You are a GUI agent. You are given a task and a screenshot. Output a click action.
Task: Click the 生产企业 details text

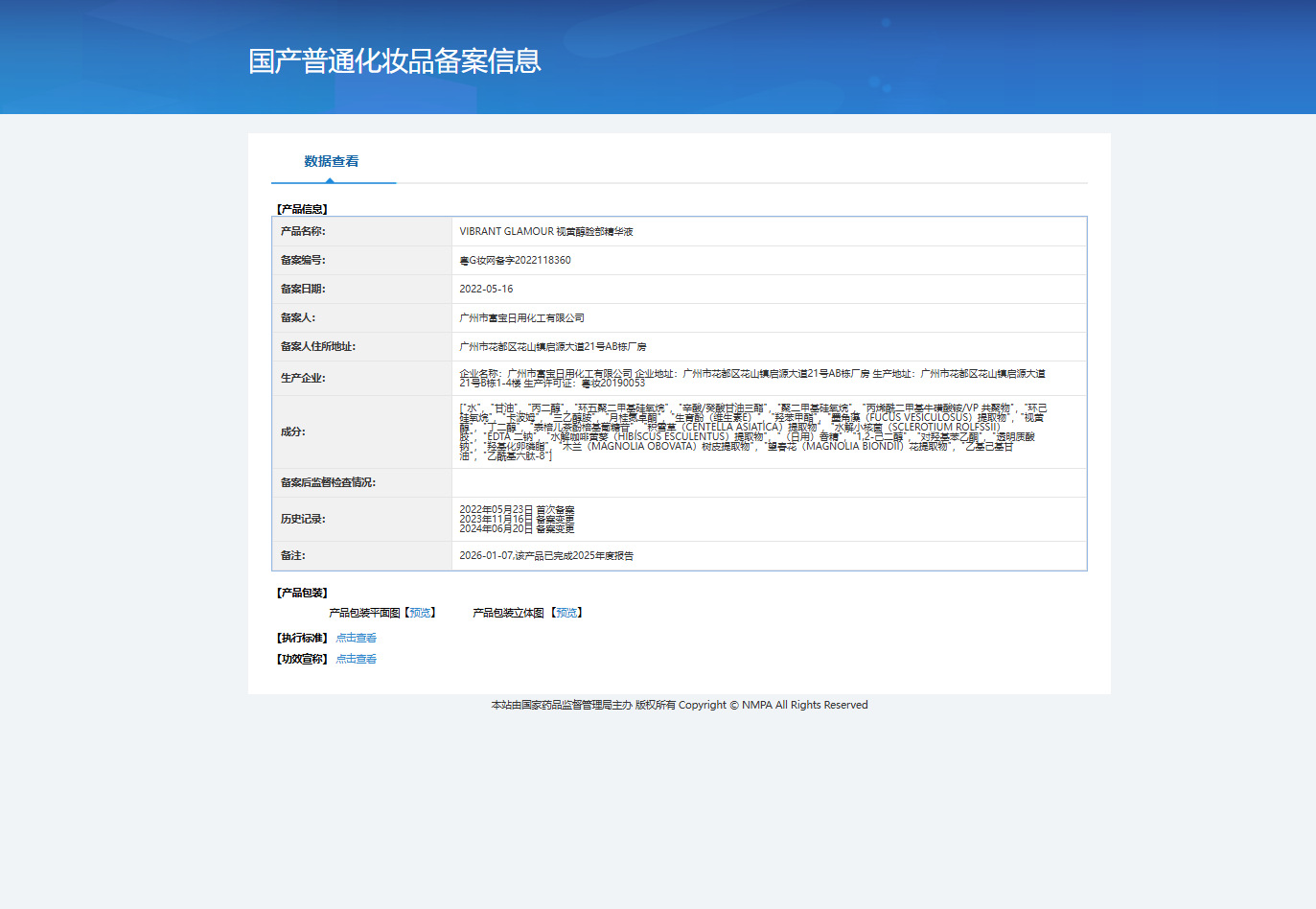tap(752, 378)
